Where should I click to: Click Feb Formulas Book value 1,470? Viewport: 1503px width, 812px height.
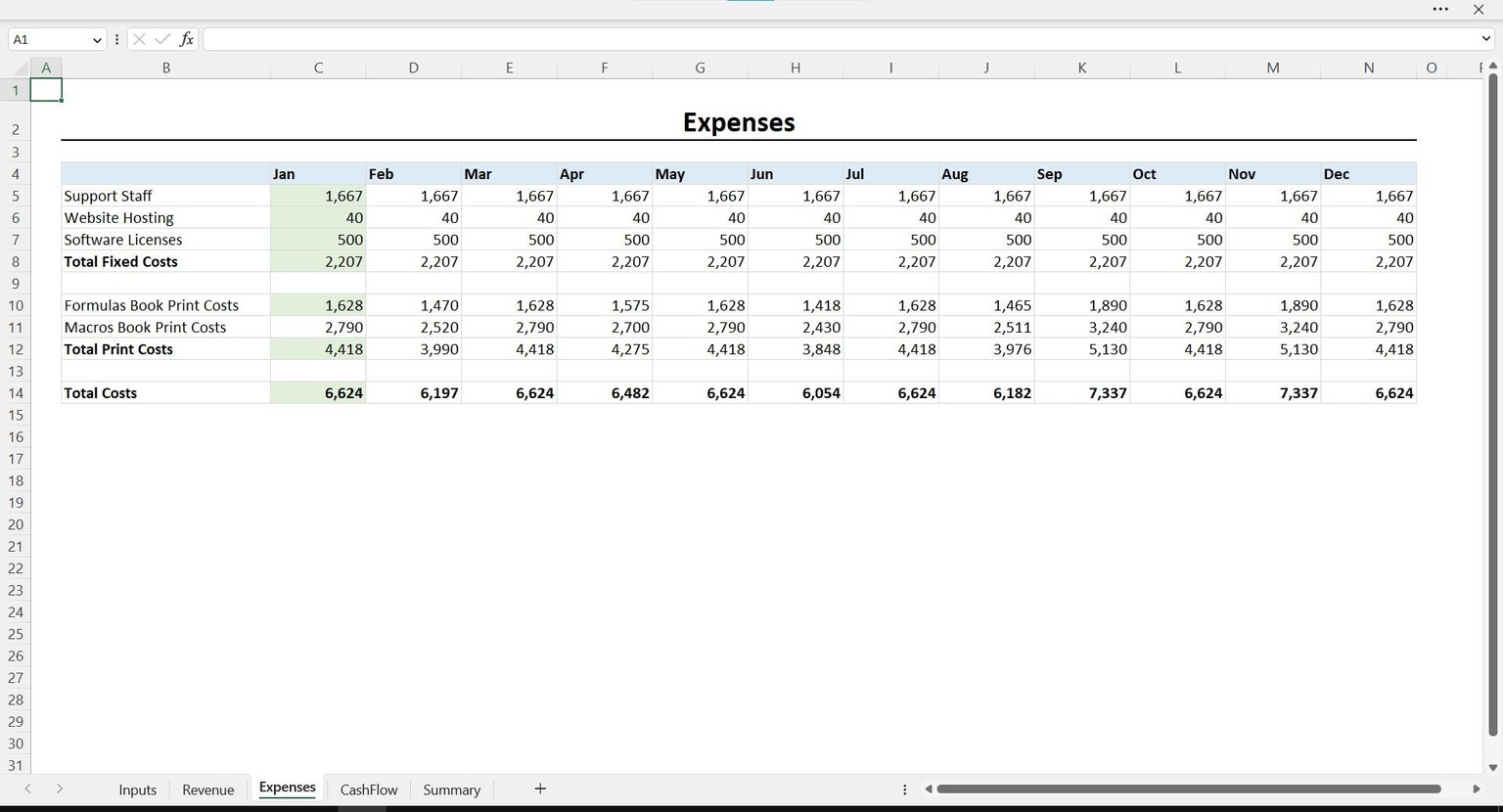414,305
